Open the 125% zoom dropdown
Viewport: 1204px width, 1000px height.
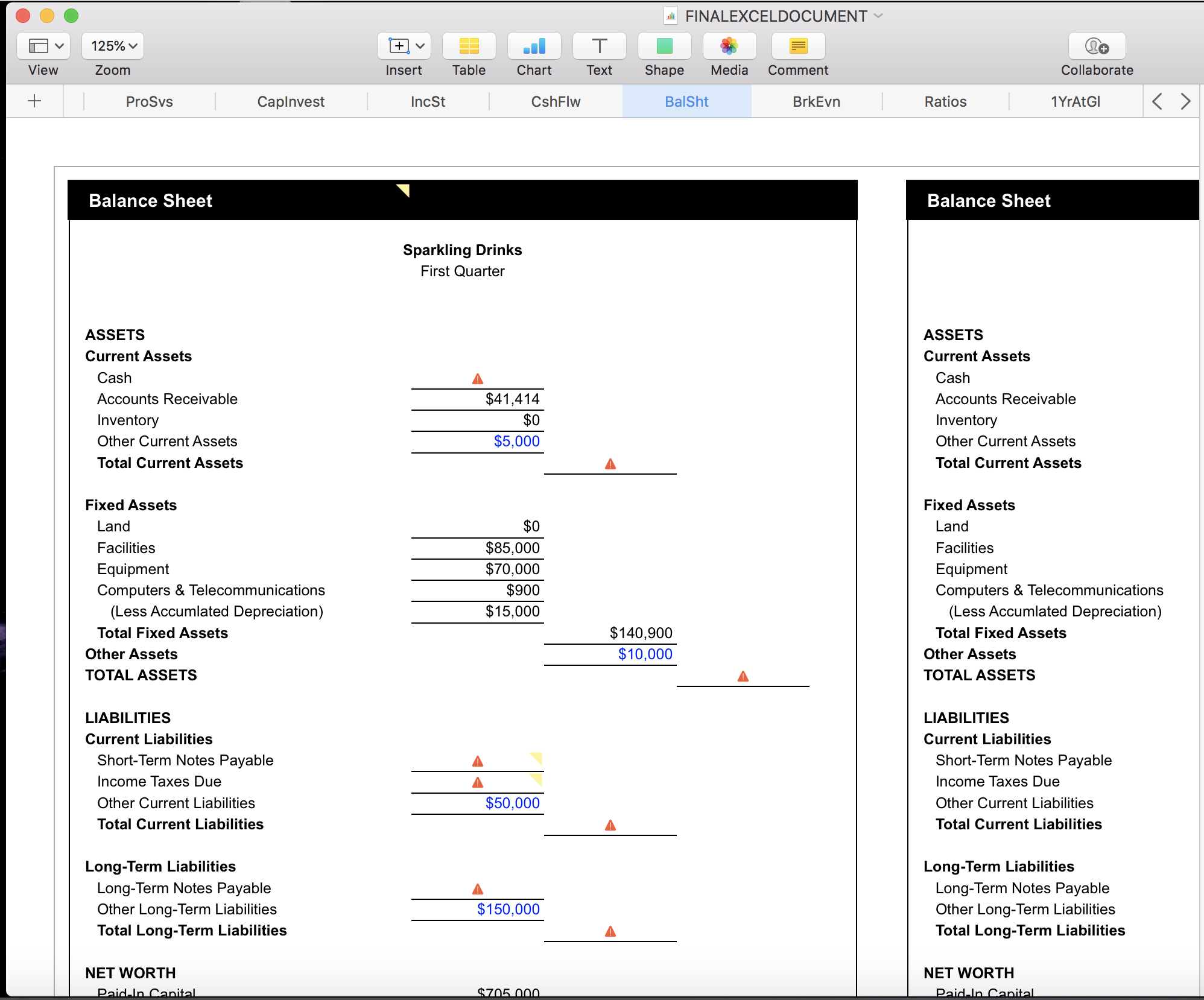(x=113, y=46)
